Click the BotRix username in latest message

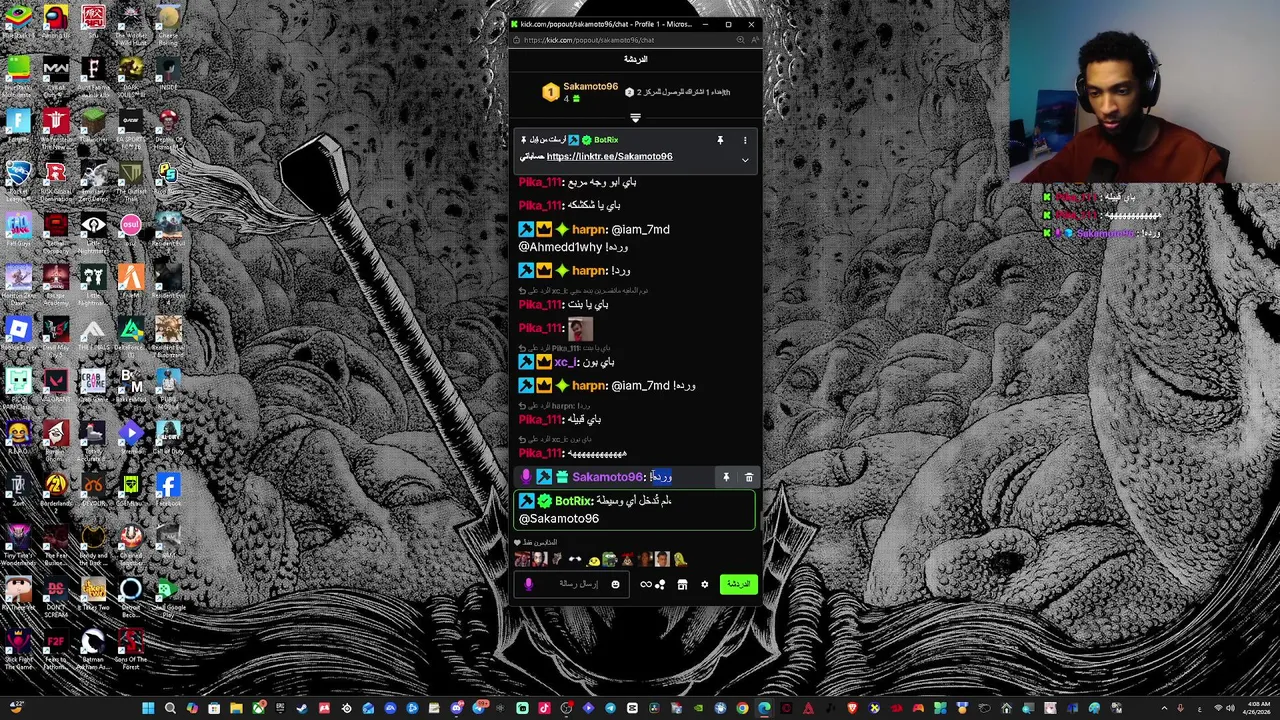[x=573, y=501]
